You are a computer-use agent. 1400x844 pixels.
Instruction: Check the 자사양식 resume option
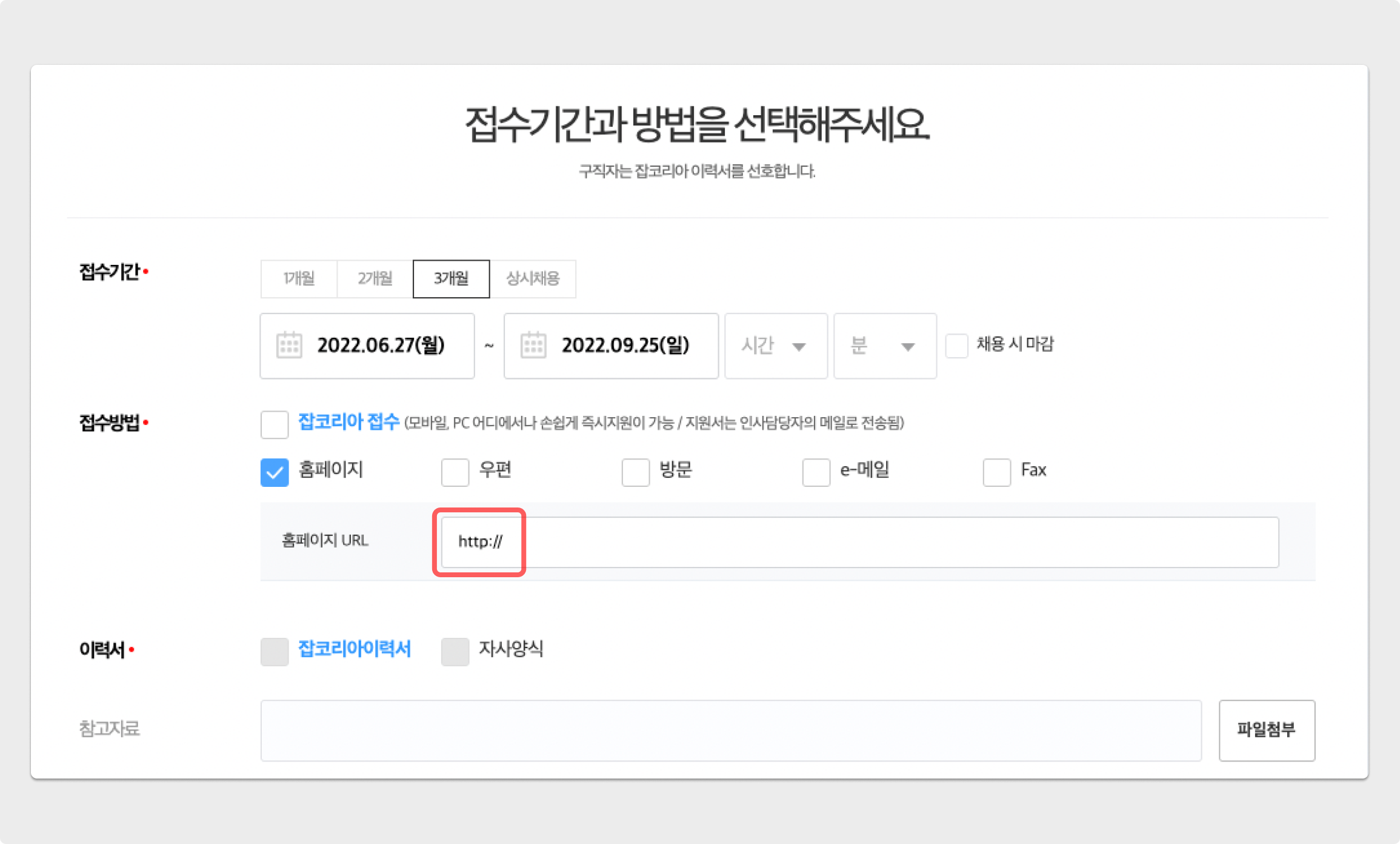tap(455, 652)
